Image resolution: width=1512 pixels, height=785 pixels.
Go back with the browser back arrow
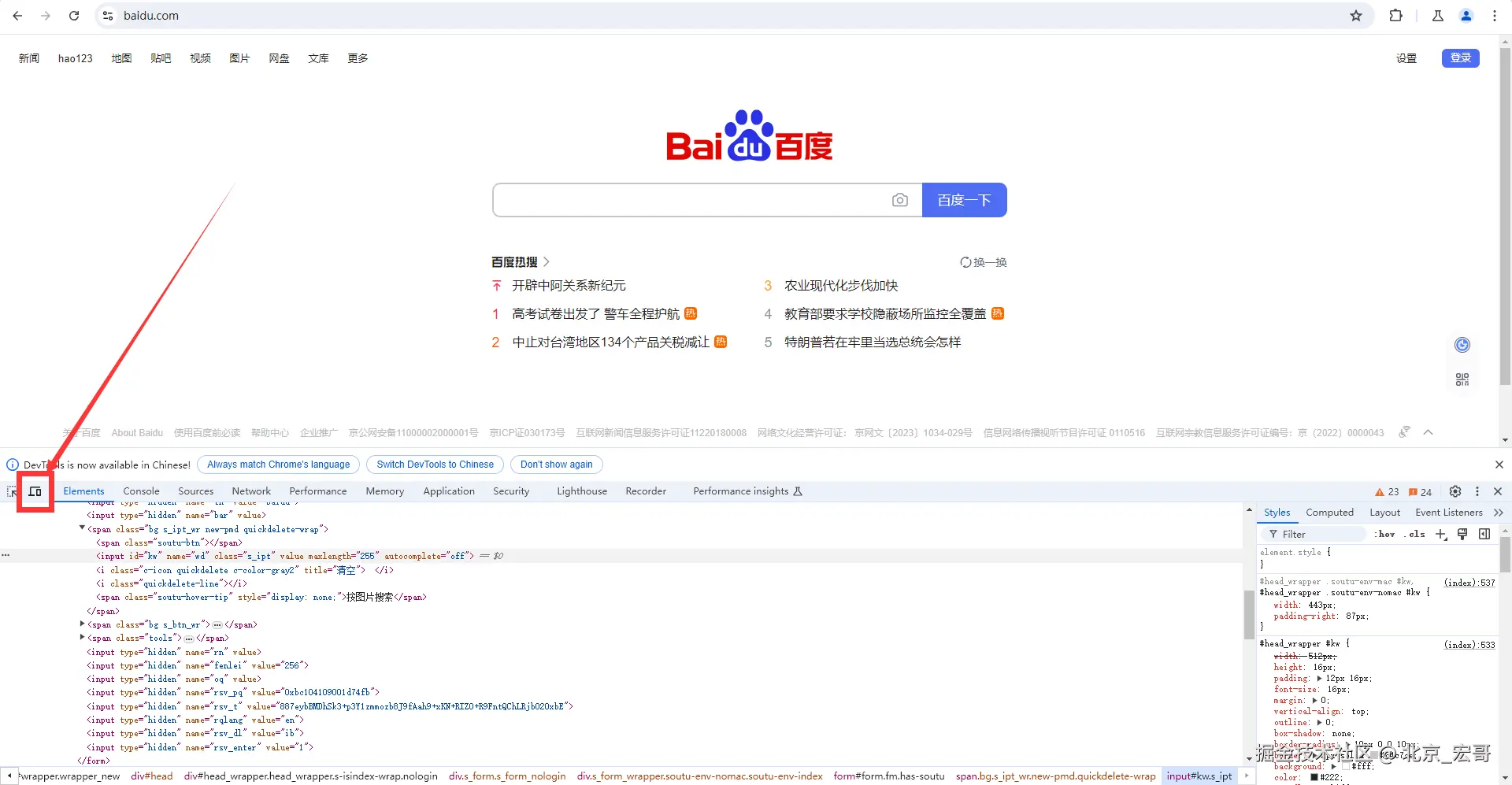coord(17,16)
